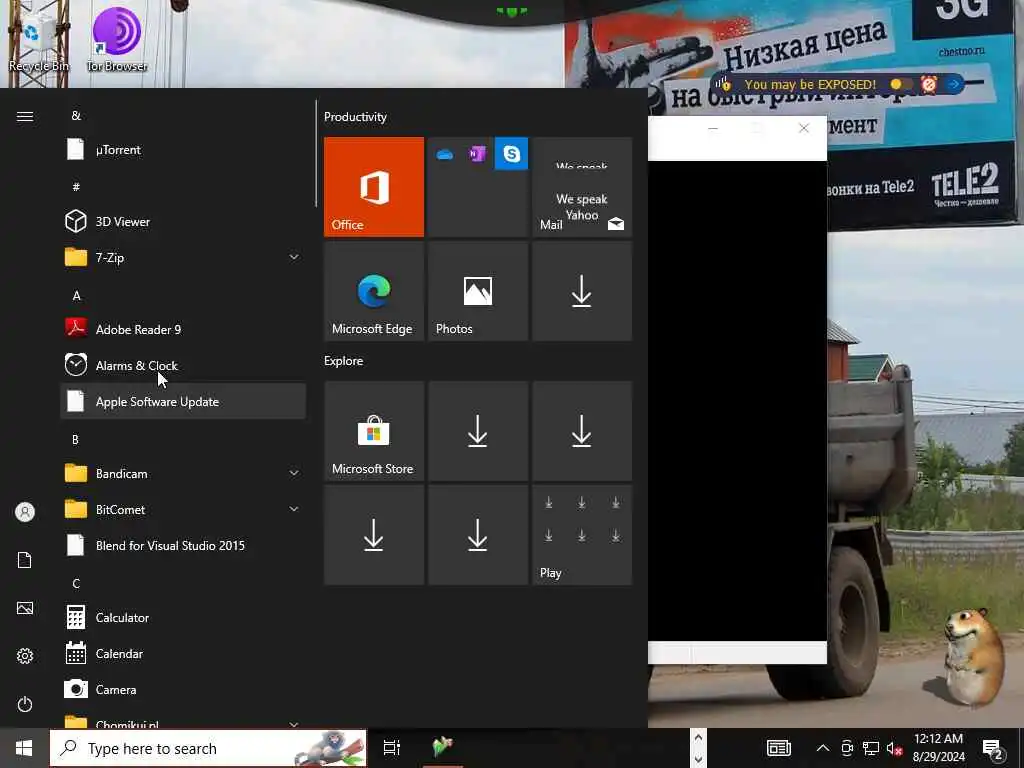
Task: Click the taskbar scroll up arrow
Action: [698, 738]
